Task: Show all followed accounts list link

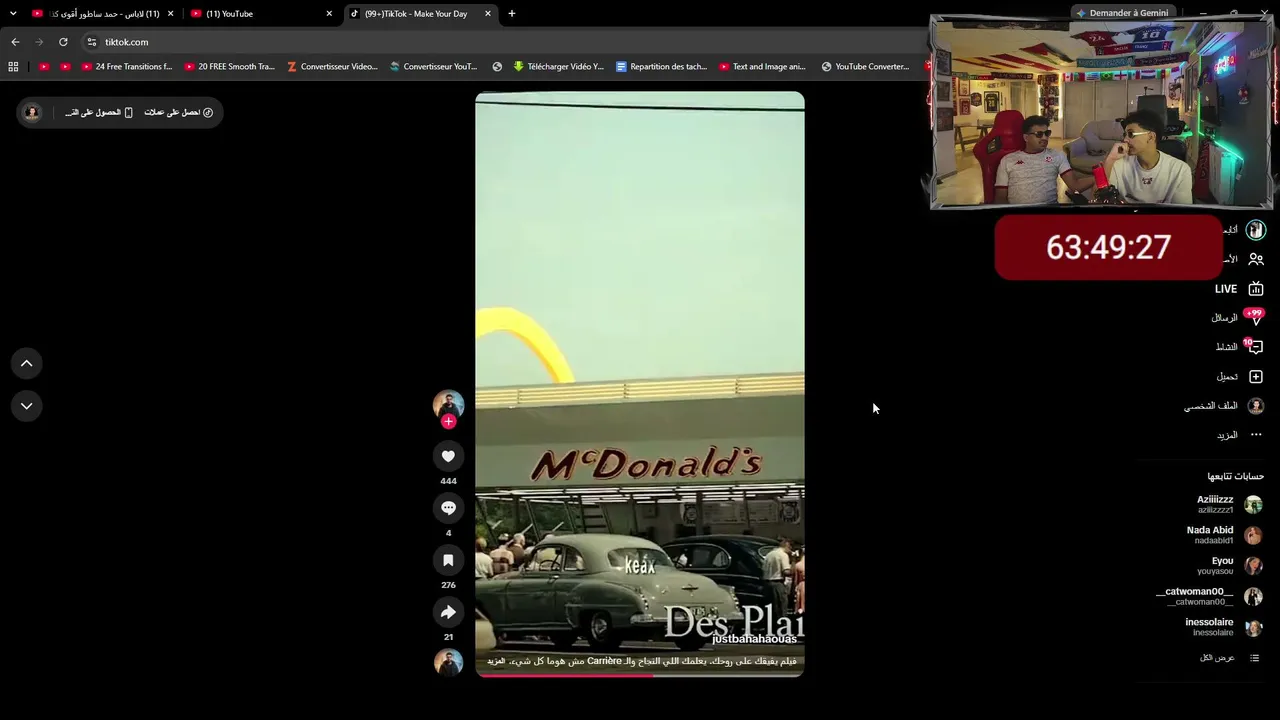Action: (1229, 658)
